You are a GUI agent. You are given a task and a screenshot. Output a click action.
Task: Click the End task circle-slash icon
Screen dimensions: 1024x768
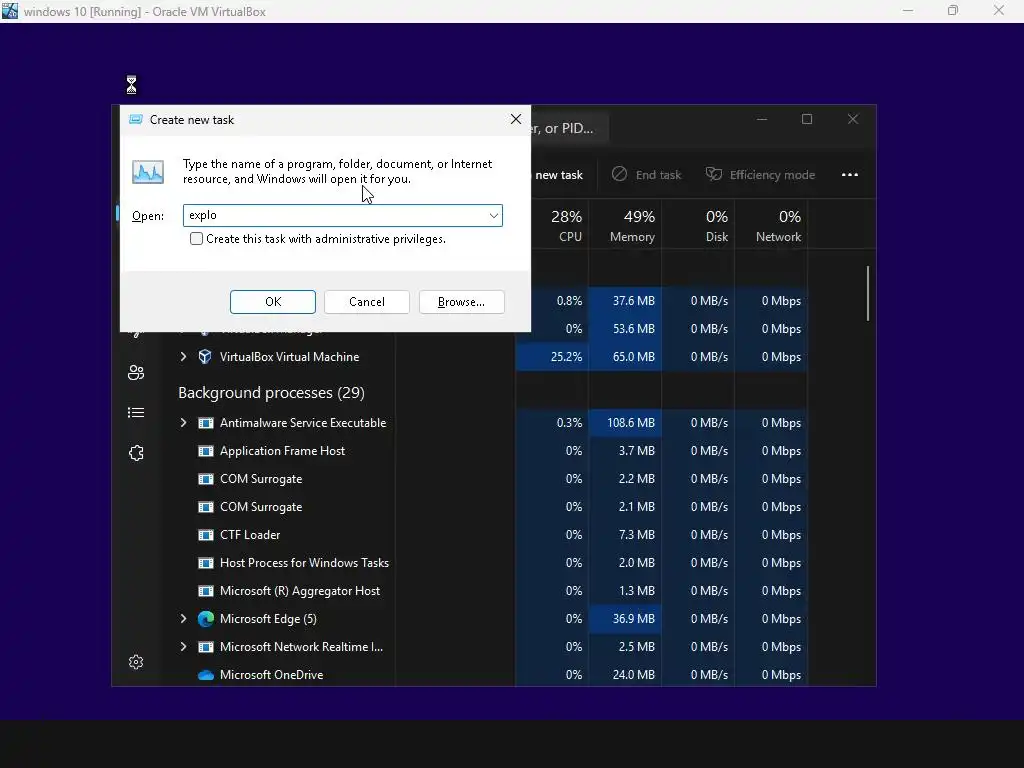click(x=619, y=174)
